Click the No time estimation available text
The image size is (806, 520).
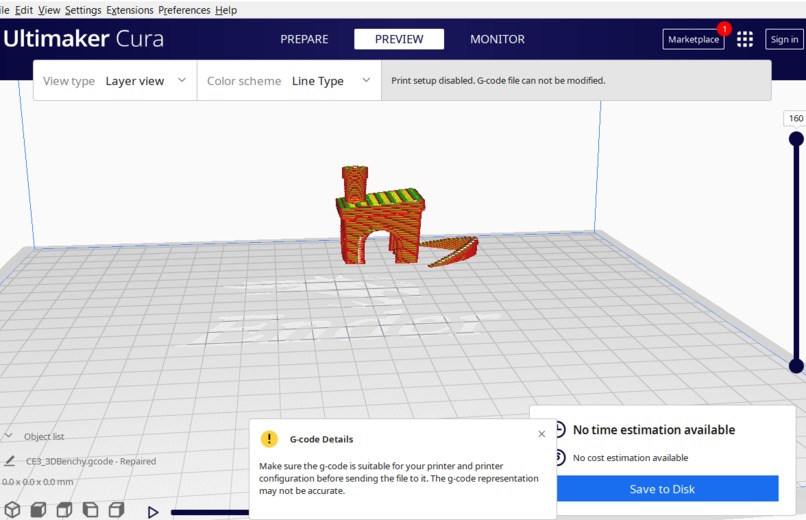(654, 430)
